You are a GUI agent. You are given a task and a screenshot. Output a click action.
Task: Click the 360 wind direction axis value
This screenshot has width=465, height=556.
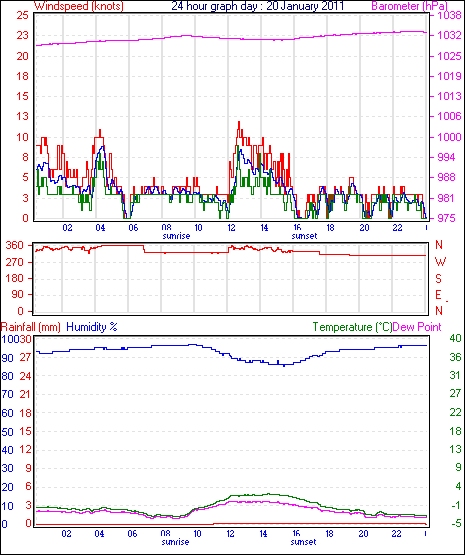click(15, 245)
